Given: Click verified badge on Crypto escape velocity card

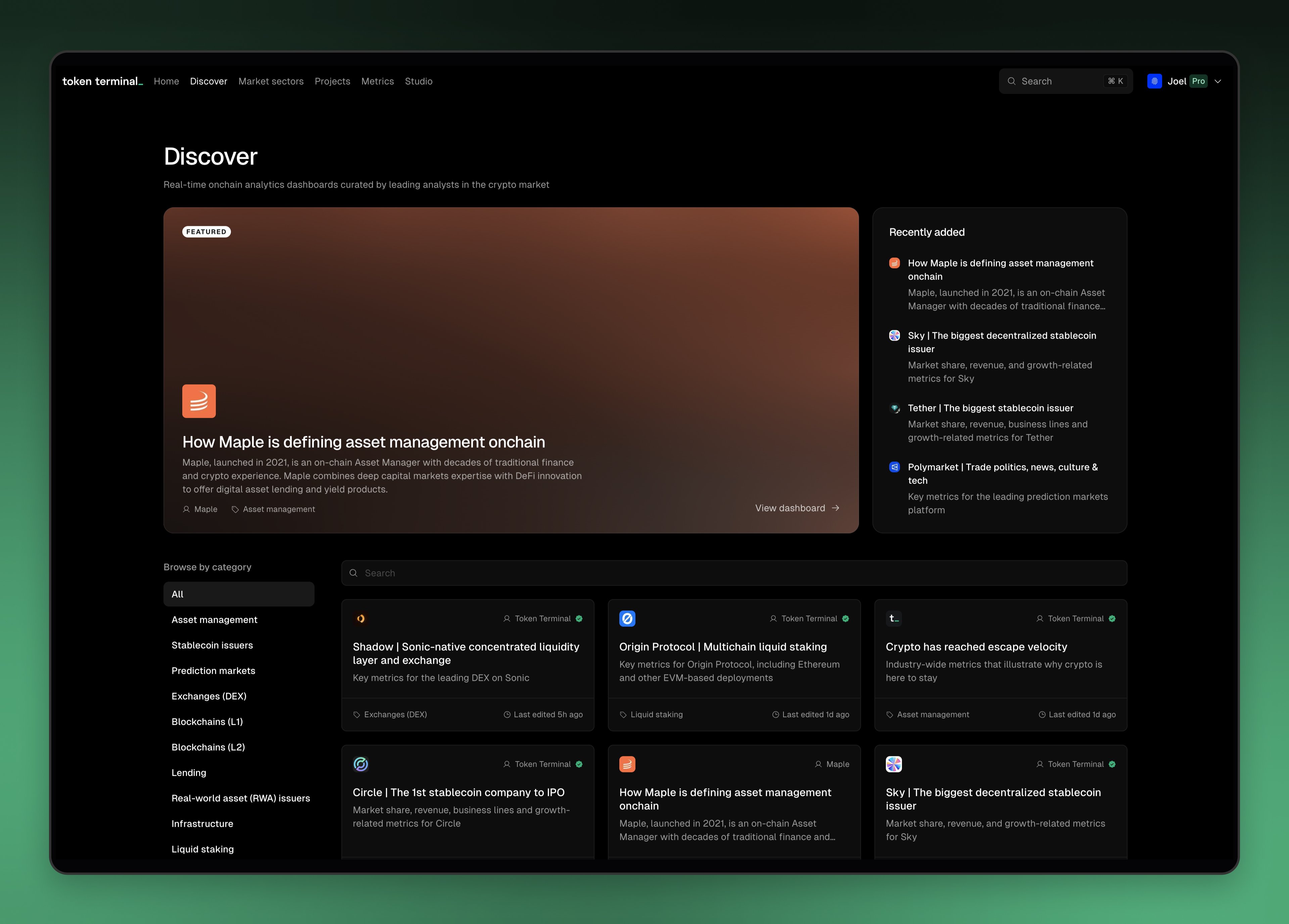Looking at the screenshot, I should [x=1112, y=618].
